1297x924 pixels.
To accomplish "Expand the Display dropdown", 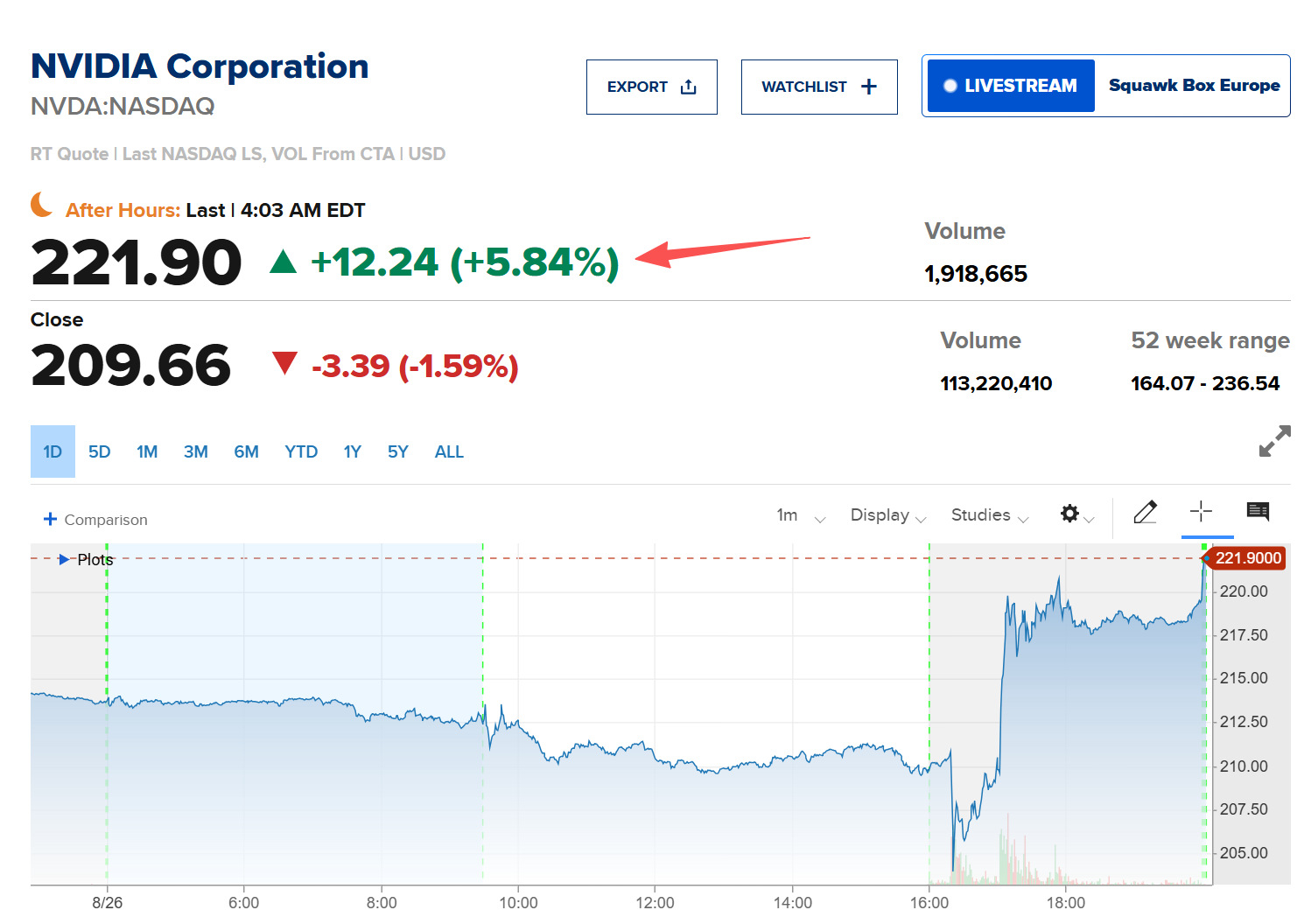I will point(888,515).
